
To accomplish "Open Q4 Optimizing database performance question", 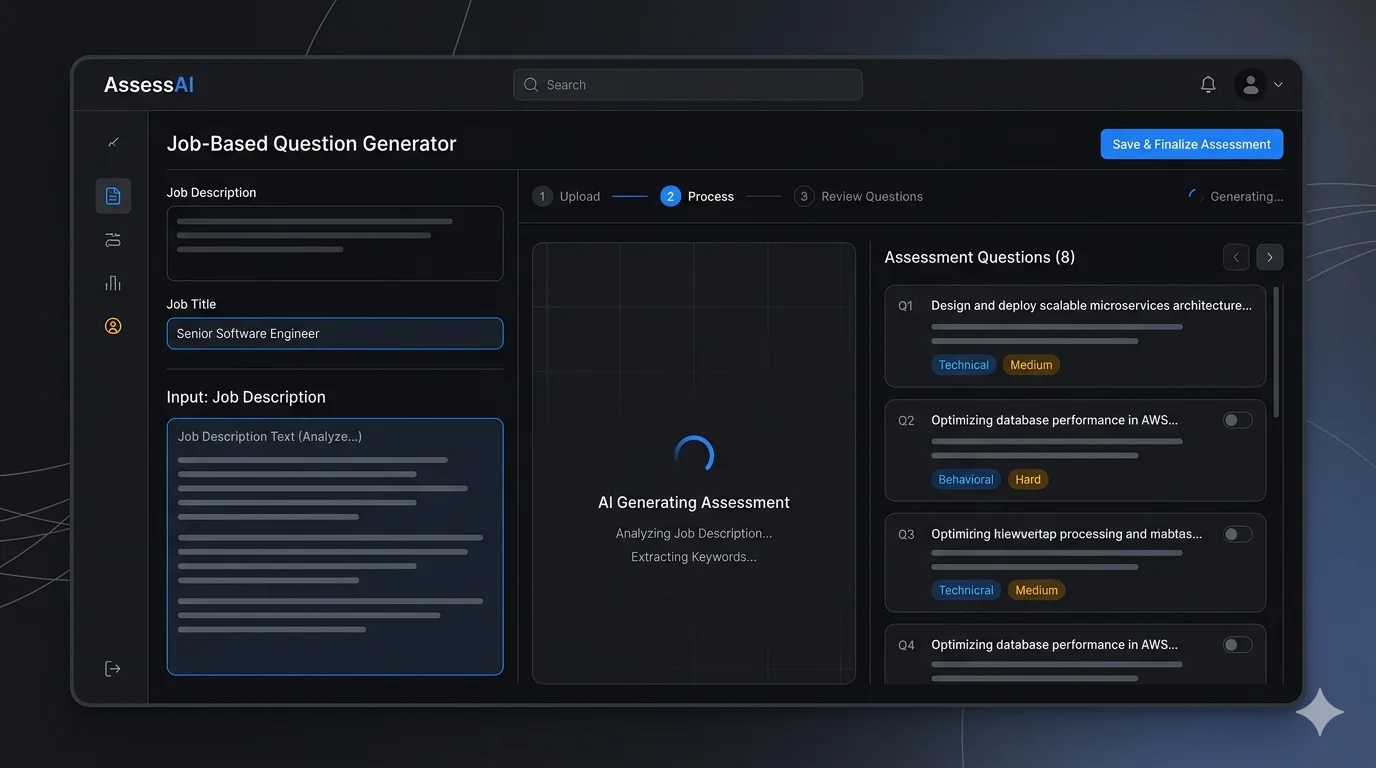I will coord(1054,645).
